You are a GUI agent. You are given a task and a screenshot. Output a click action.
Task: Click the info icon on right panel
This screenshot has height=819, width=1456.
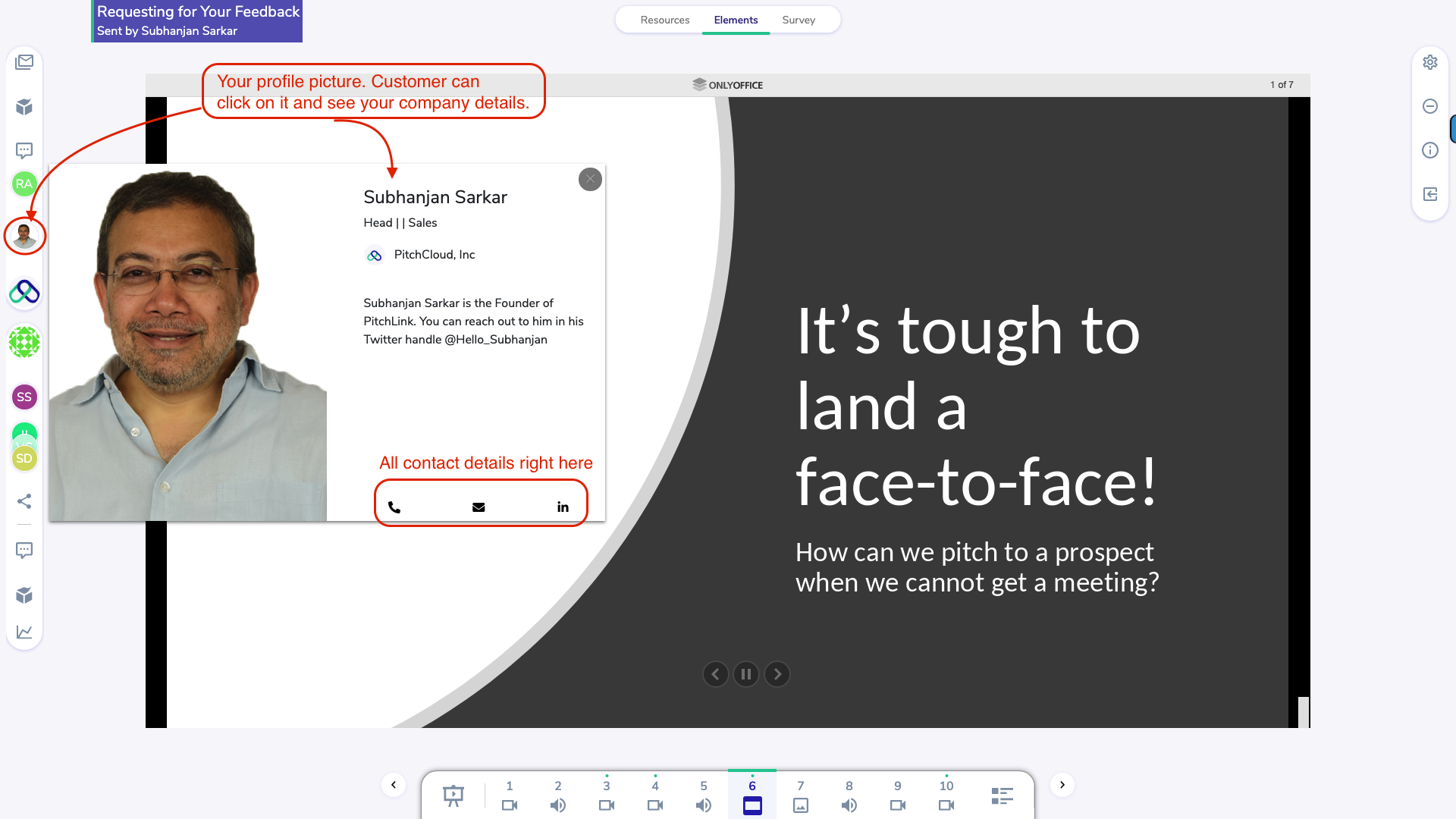[x=1430, y=150]
